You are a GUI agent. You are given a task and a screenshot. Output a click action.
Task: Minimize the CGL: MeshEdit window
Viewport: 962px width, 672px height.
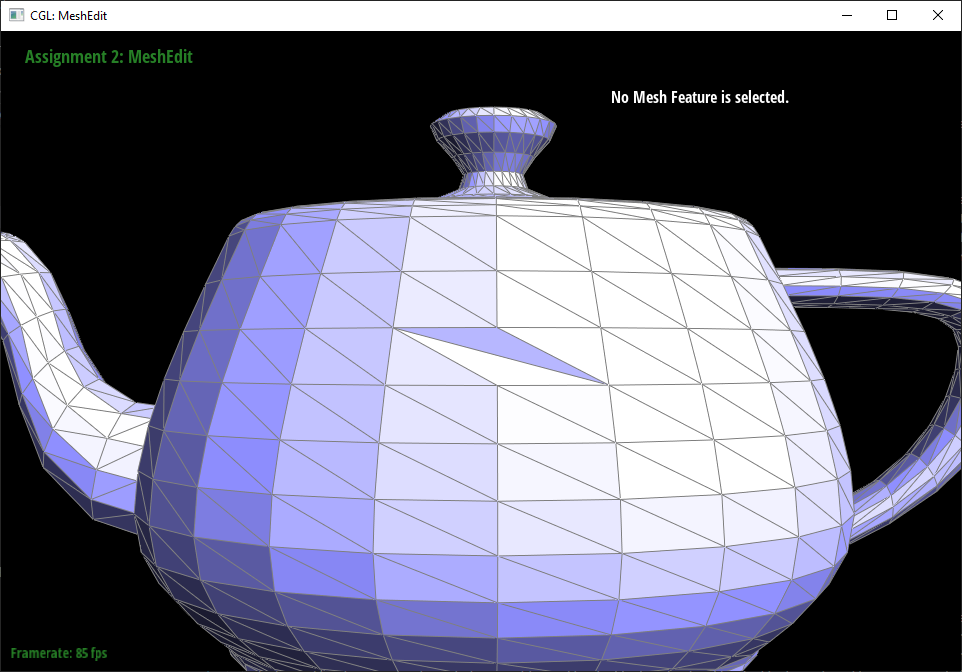point(846,15)
